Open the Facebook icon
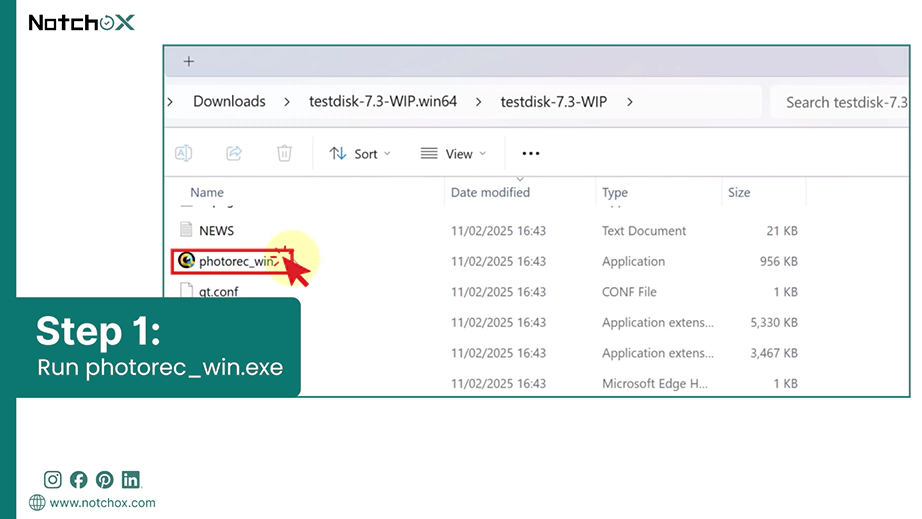922x519 pixels. pos(78,480)
